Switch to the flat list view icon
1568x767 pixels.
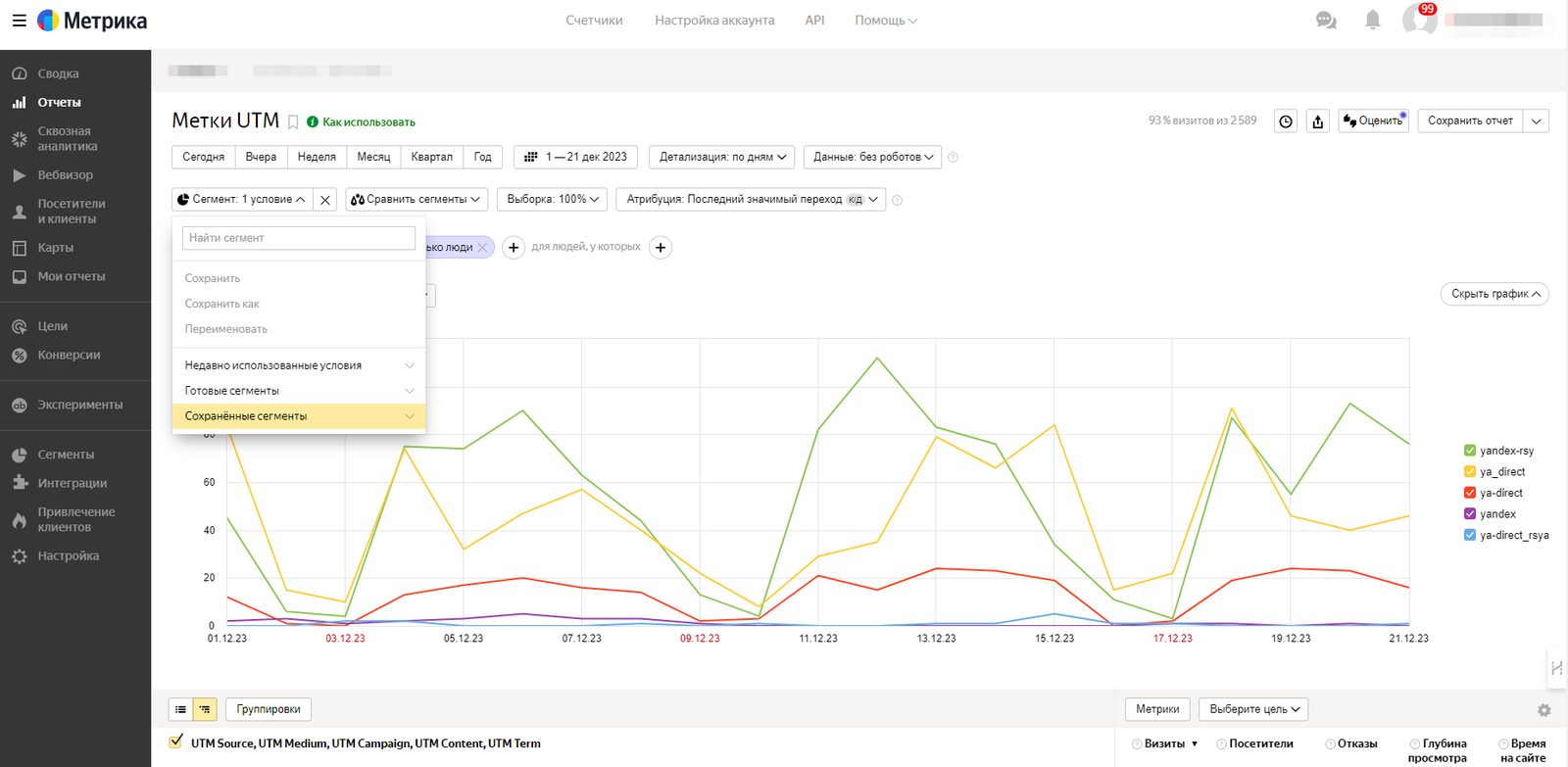tap(181, 709)
